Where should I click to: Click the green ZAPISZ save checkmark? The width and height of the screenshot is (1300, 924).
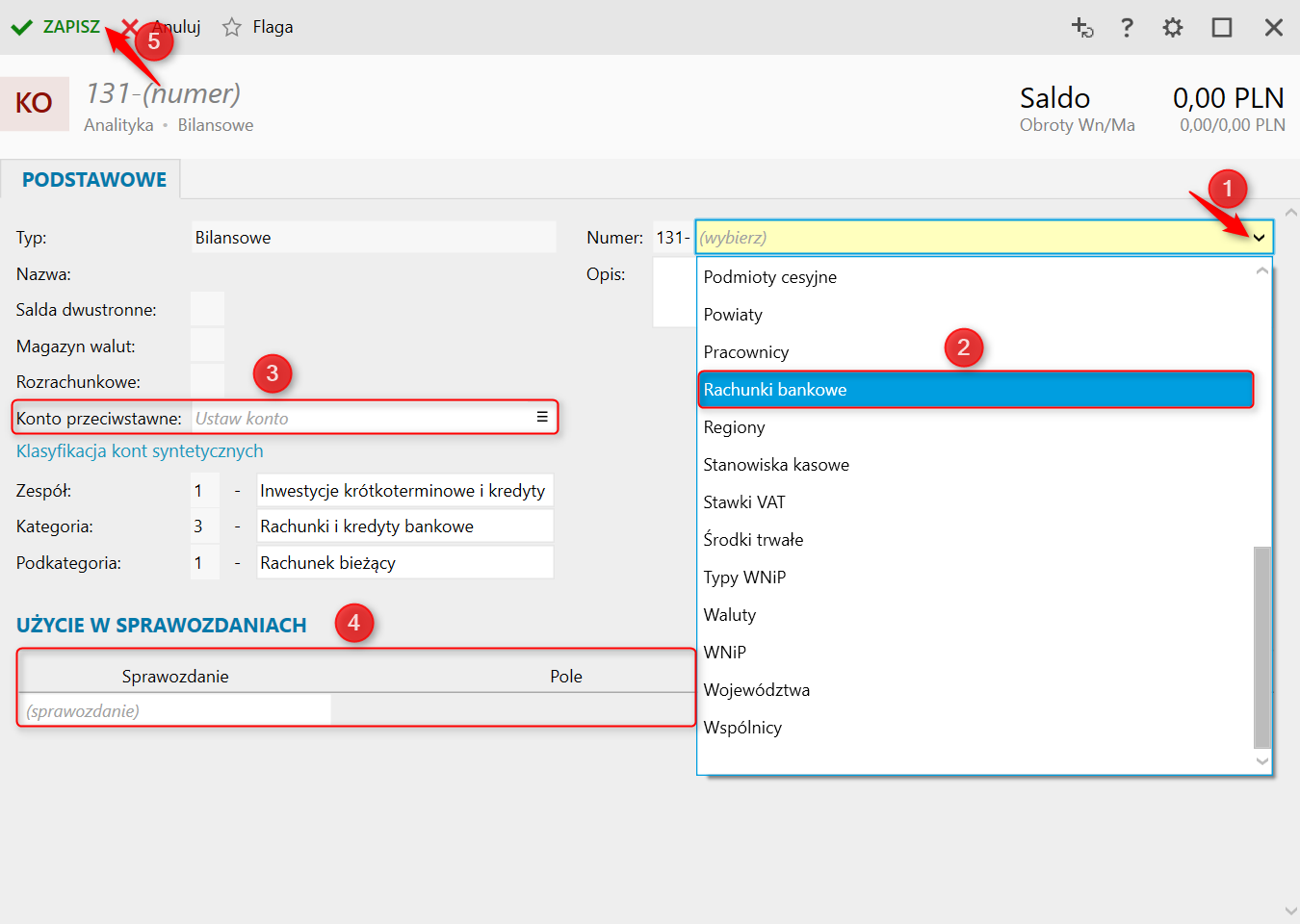22,27
